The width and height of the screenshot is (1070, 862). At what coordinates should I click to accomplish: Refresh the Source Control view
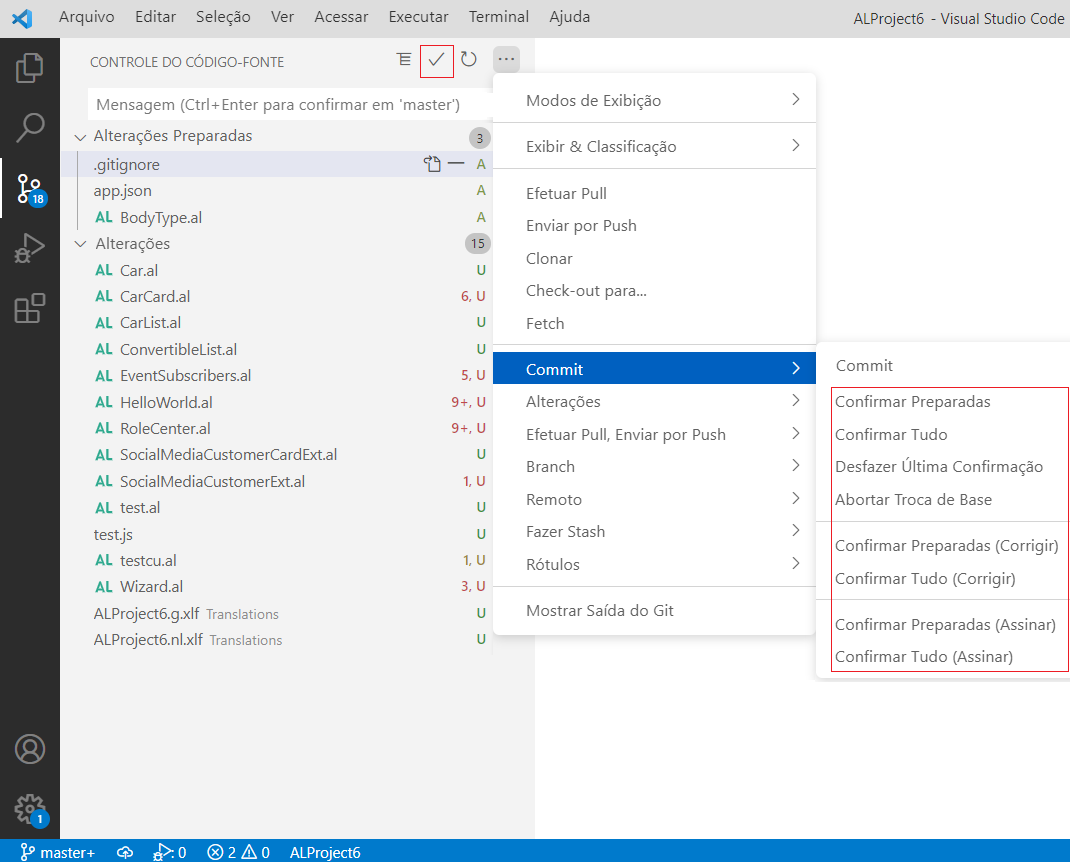[468, 60]
